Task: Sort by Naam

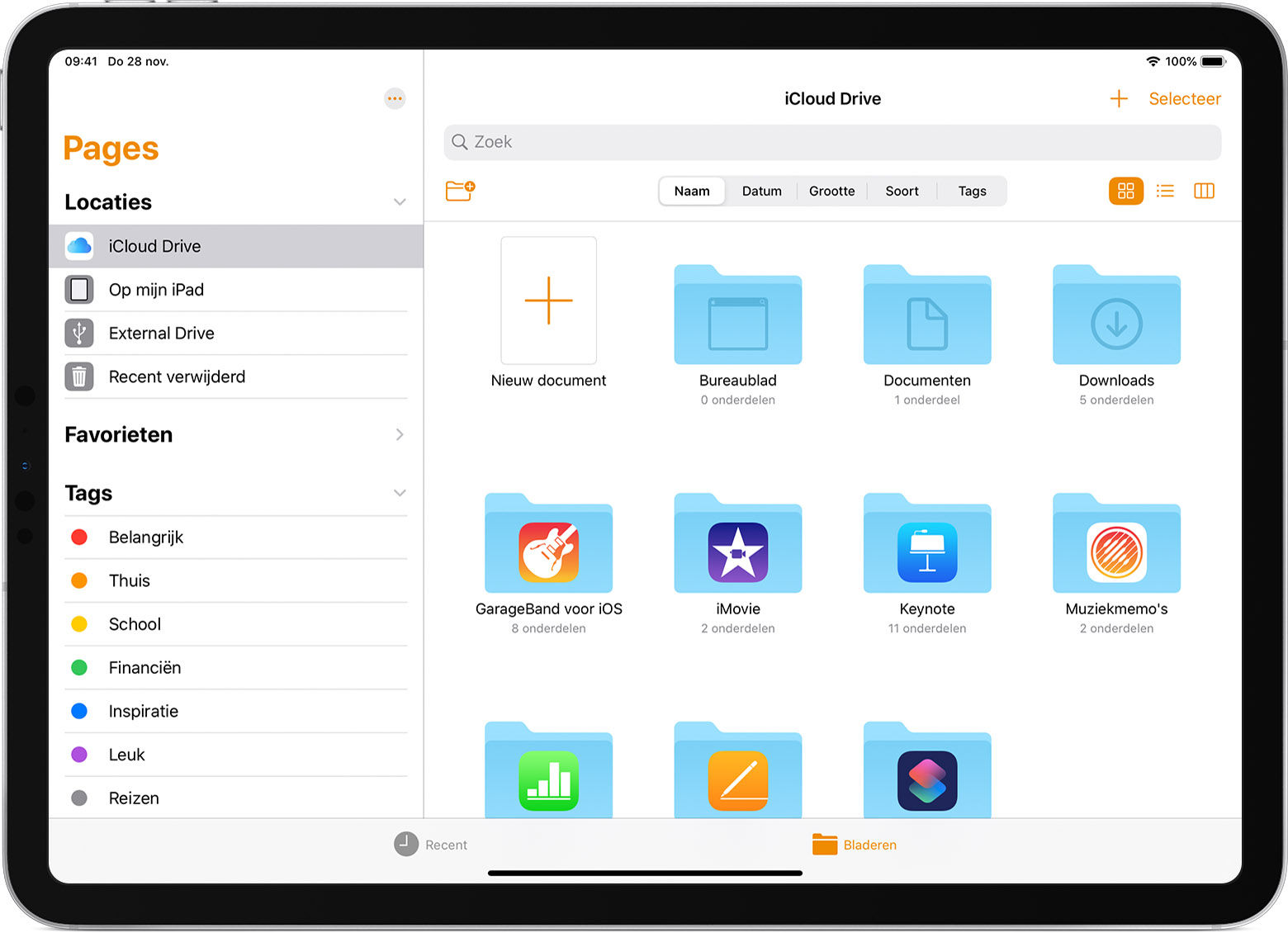Action: coord(692,191)
